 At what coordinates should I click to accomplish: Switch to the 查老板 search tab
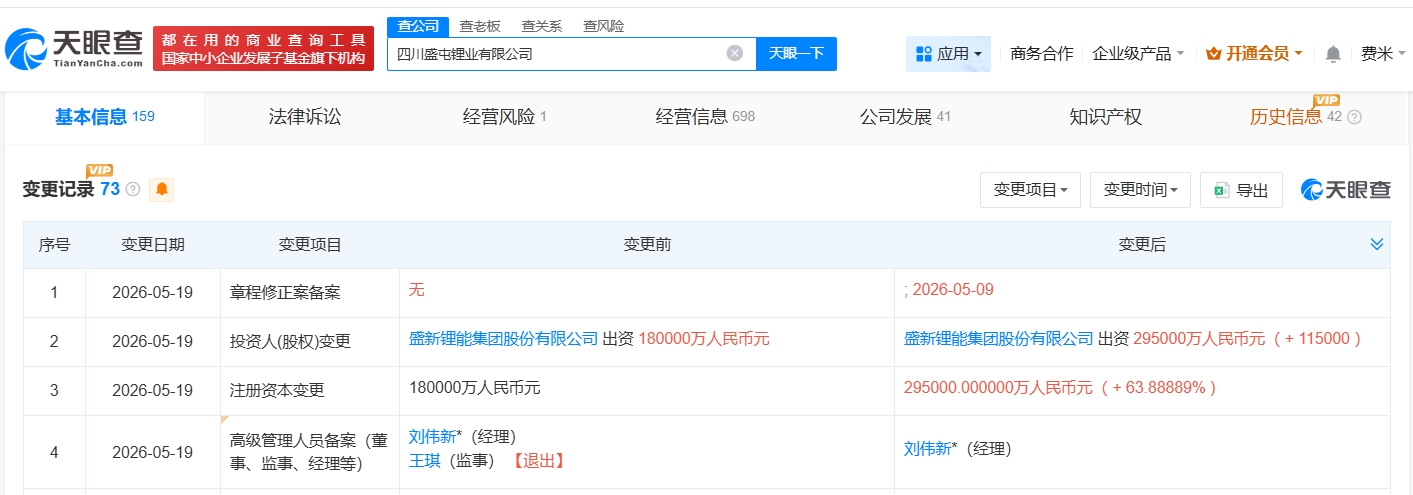click(480, 26)
